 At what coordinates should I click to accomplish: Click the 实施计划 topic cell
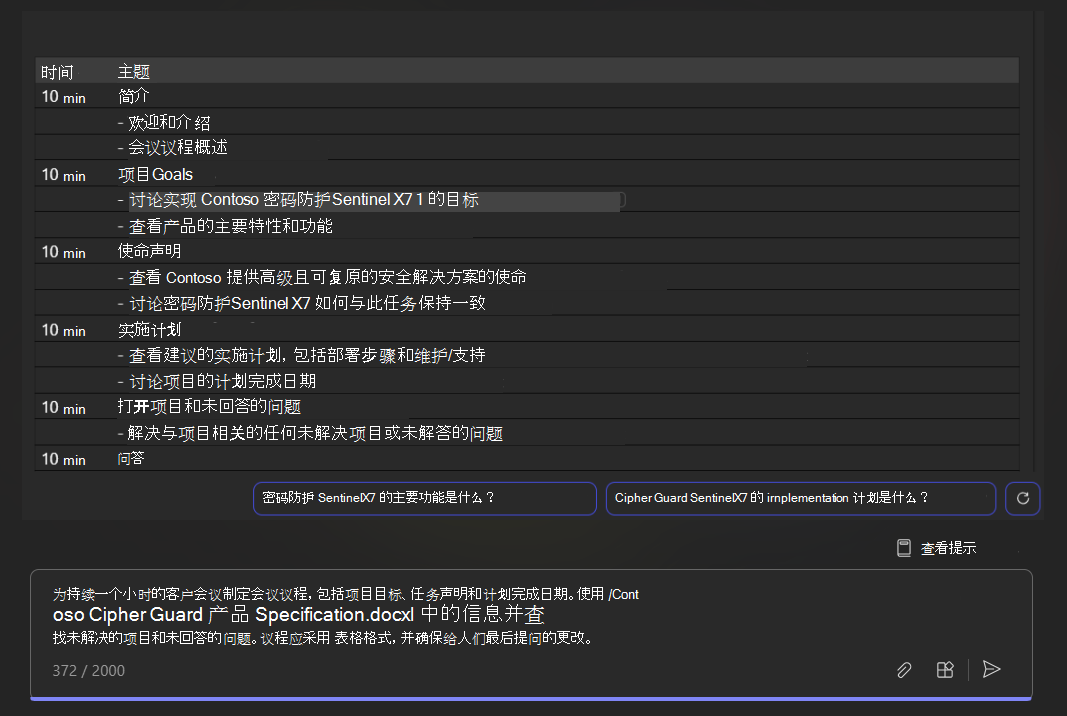pos(149,329)
